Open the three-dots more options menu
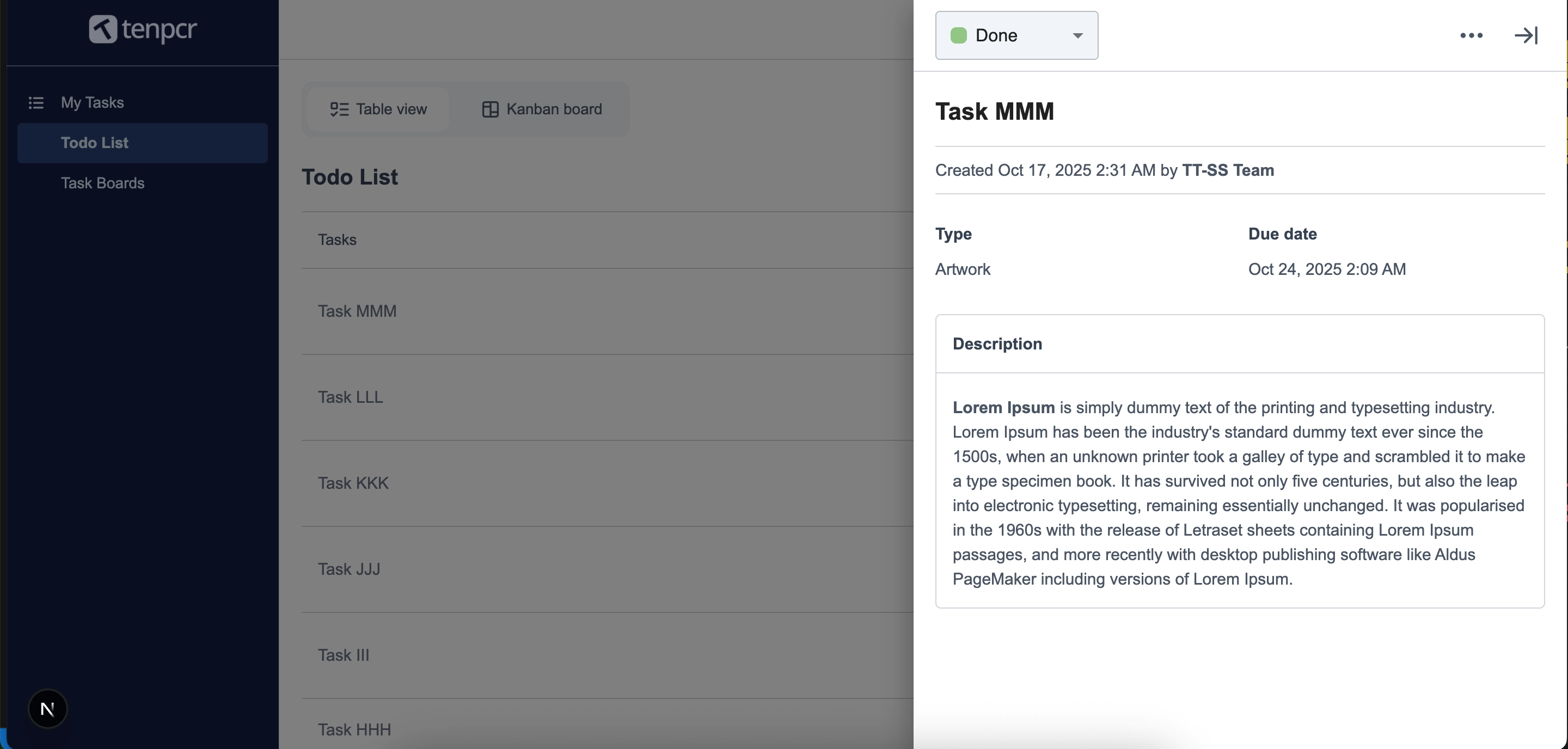Viewport: 1568px width, 749px height. coord(1471,35)
